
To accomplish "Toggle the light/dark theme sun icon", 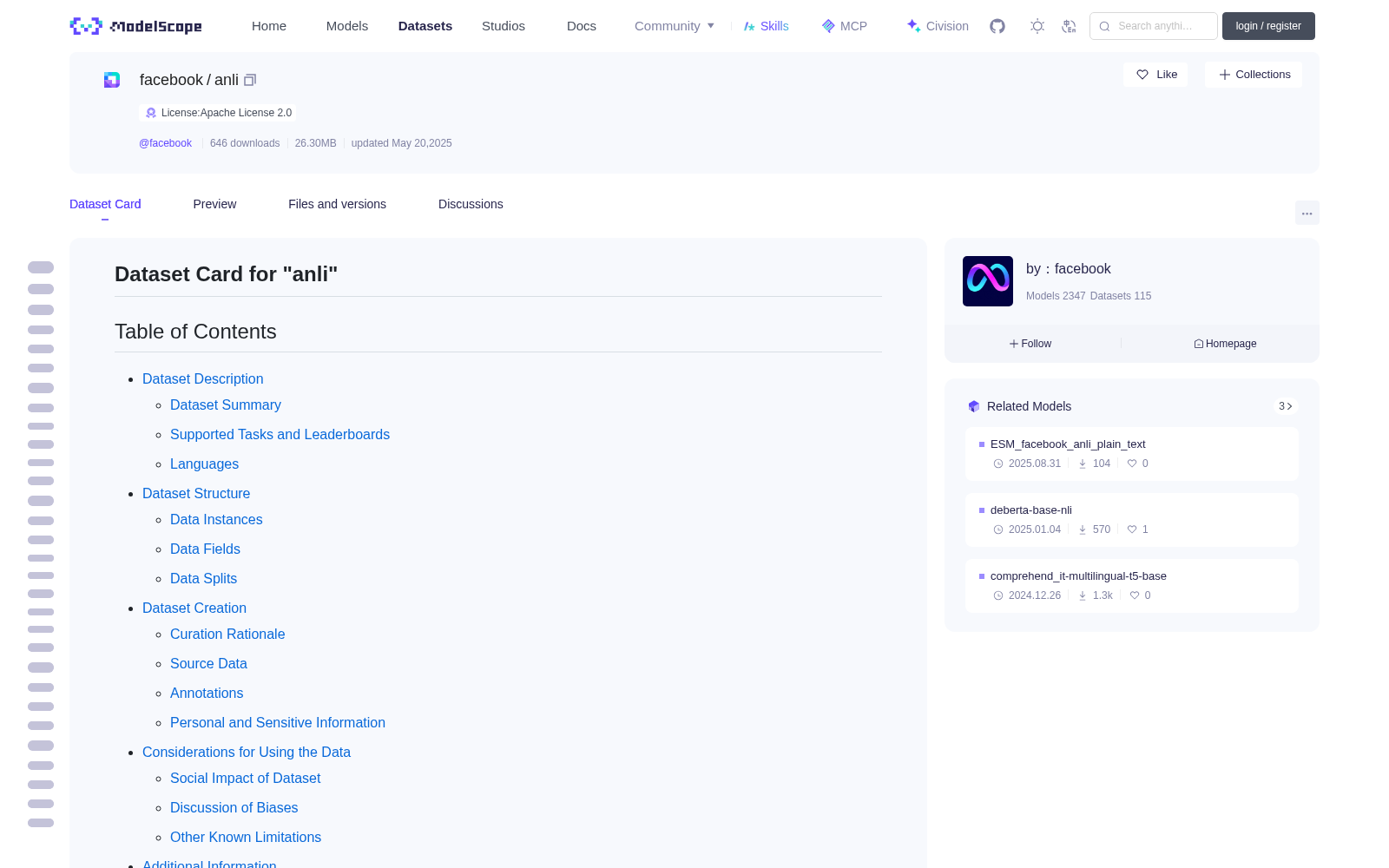I will click(1037, 26).
